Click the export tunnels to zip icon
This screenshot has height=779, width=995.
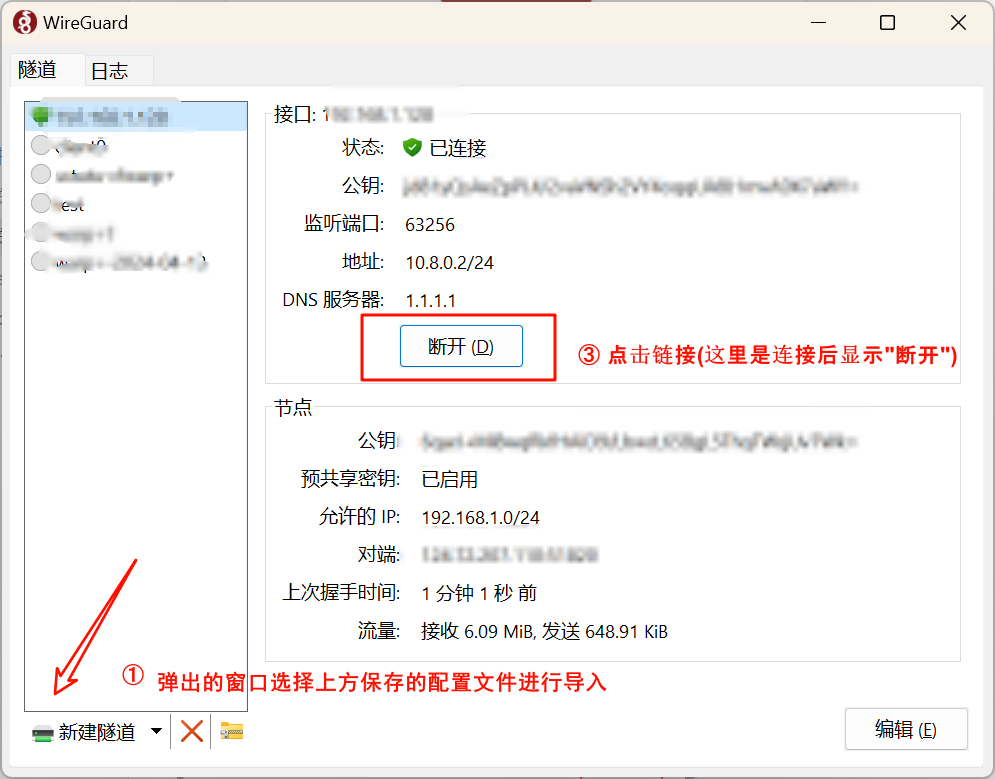[232, 731]
